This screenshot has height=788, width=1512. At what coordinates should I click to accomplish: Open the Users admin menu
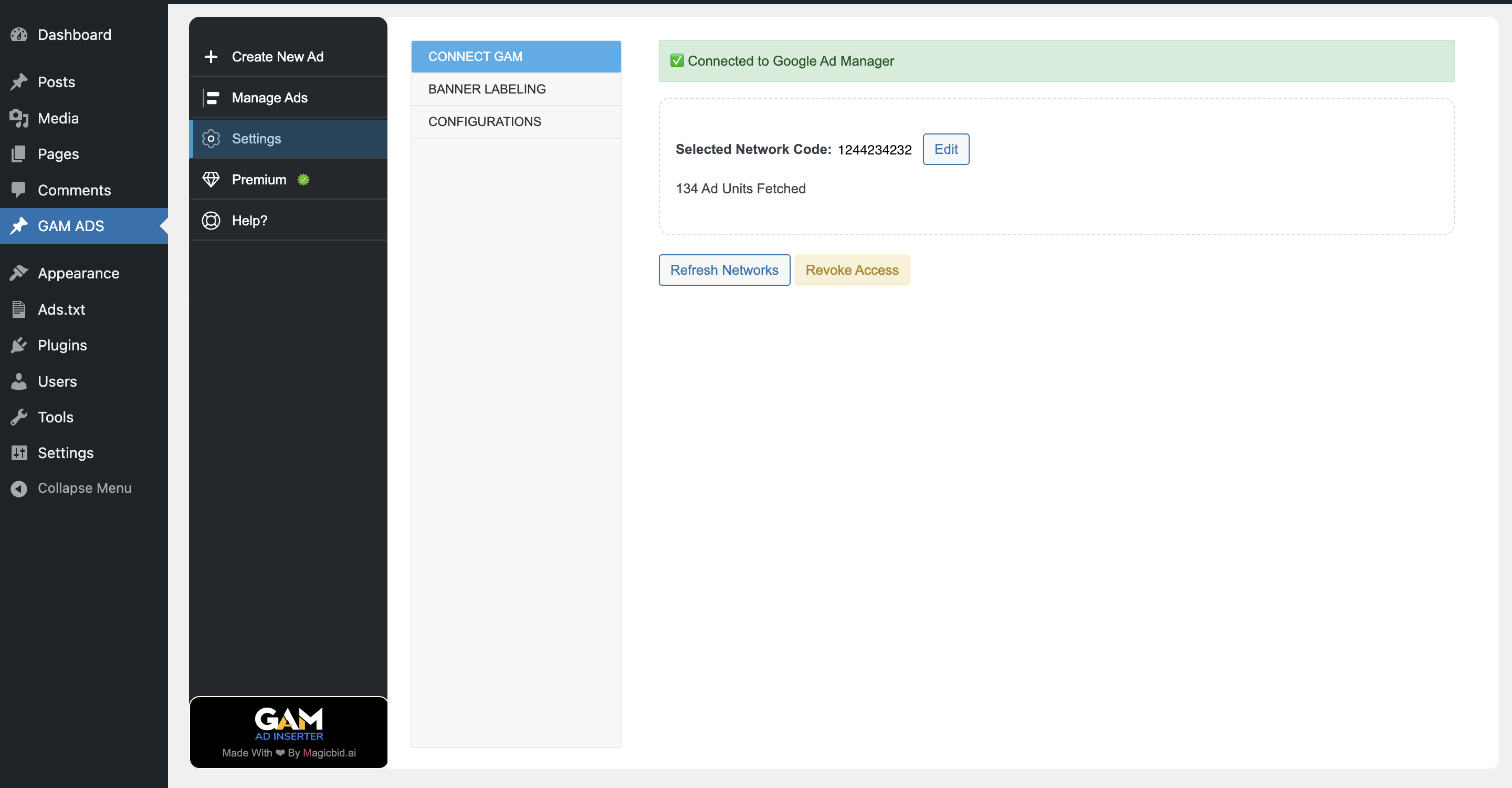57,381
